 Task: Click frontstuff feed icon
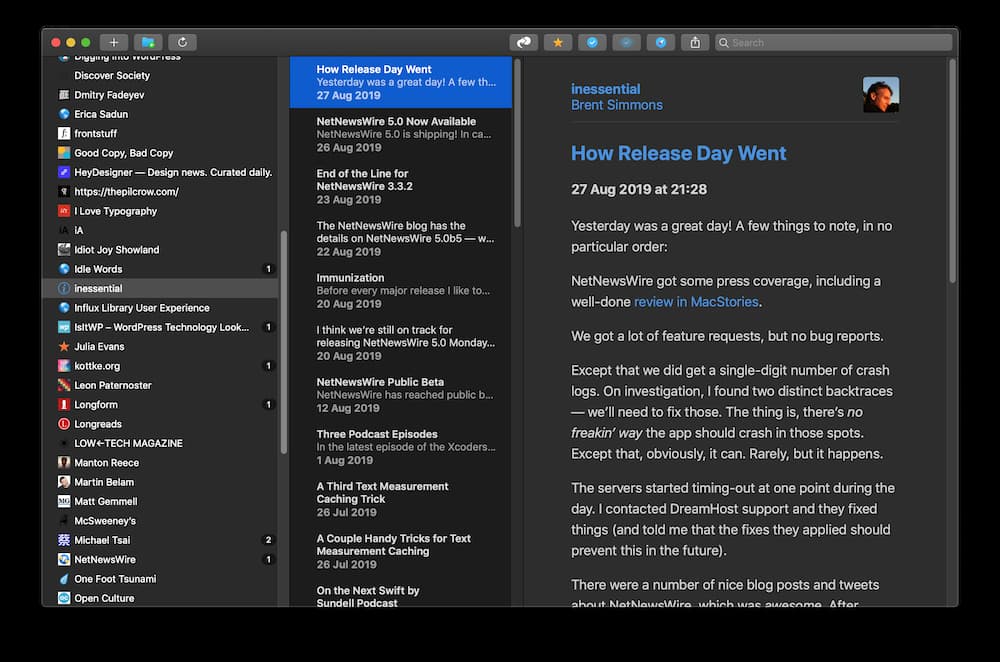point(64,133)
